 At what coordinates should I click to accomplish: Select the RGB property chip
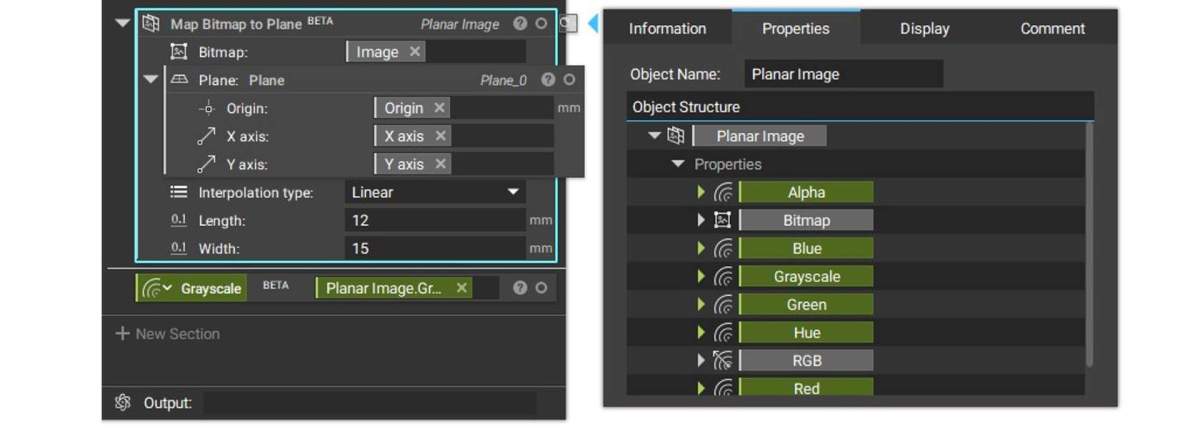[x=806, y=360]
